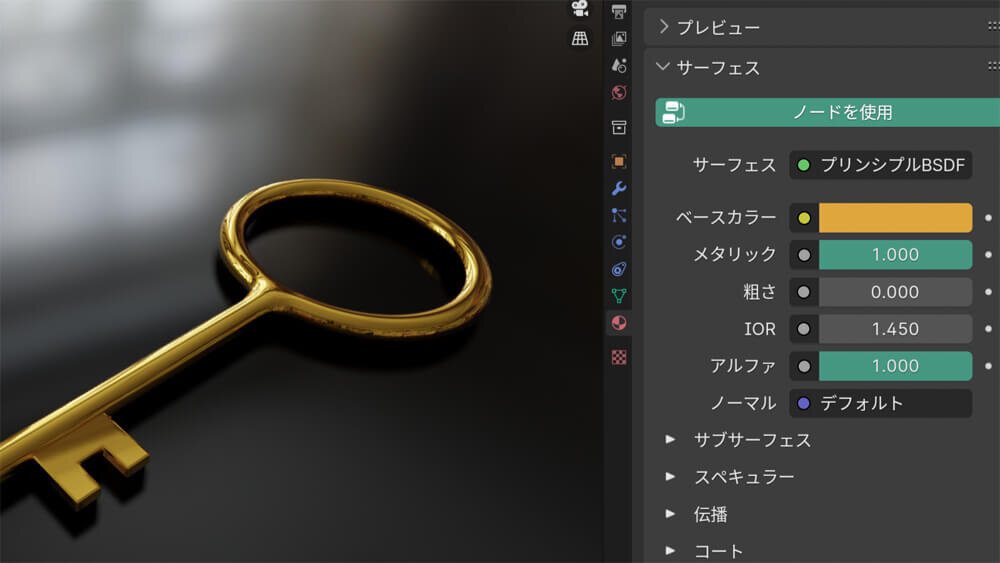Click the メタリック 1.000 slider

pos(895,255)
